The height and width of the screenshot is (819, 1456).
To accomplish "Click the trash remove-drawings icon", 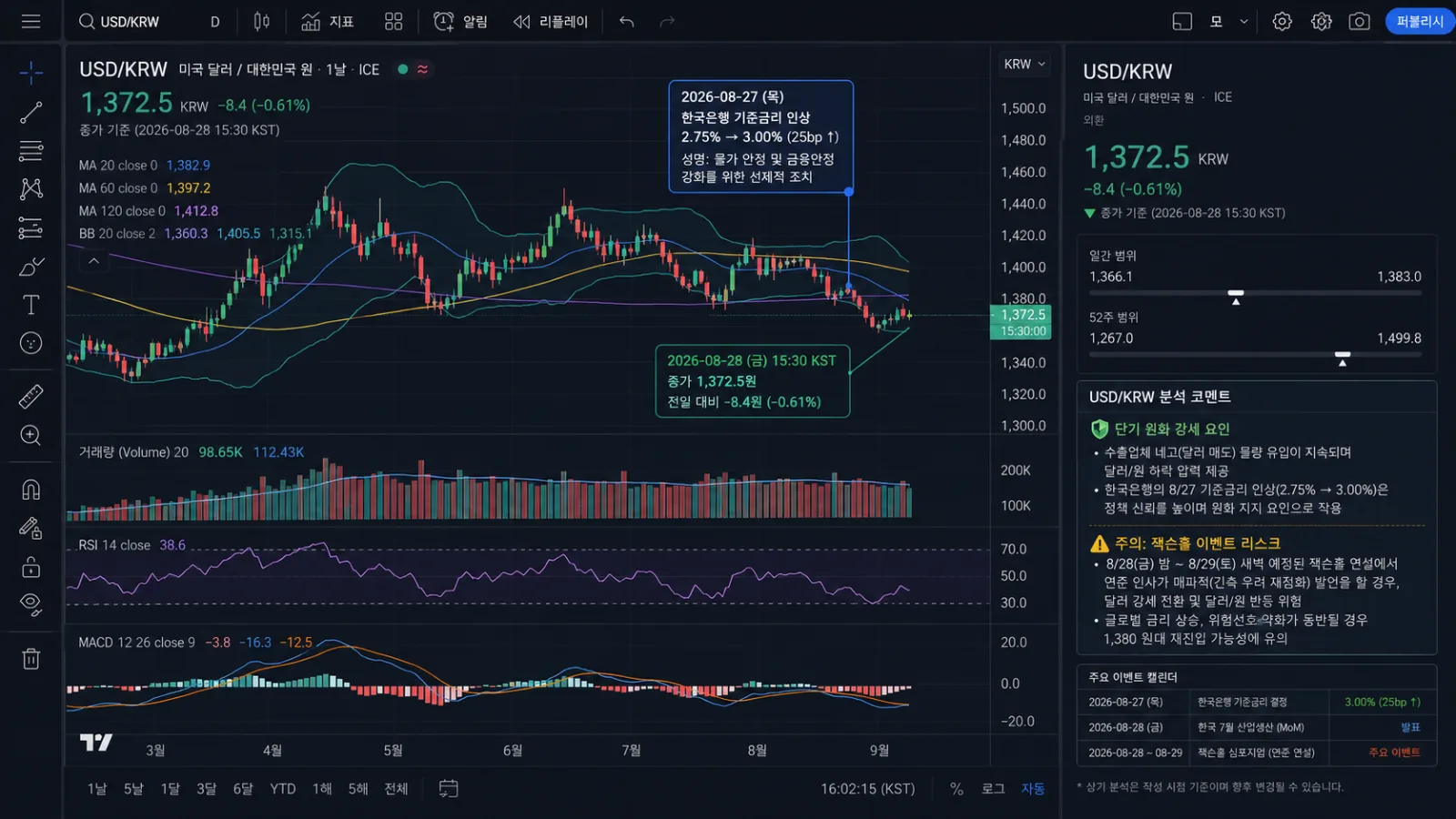I will 31,659.
